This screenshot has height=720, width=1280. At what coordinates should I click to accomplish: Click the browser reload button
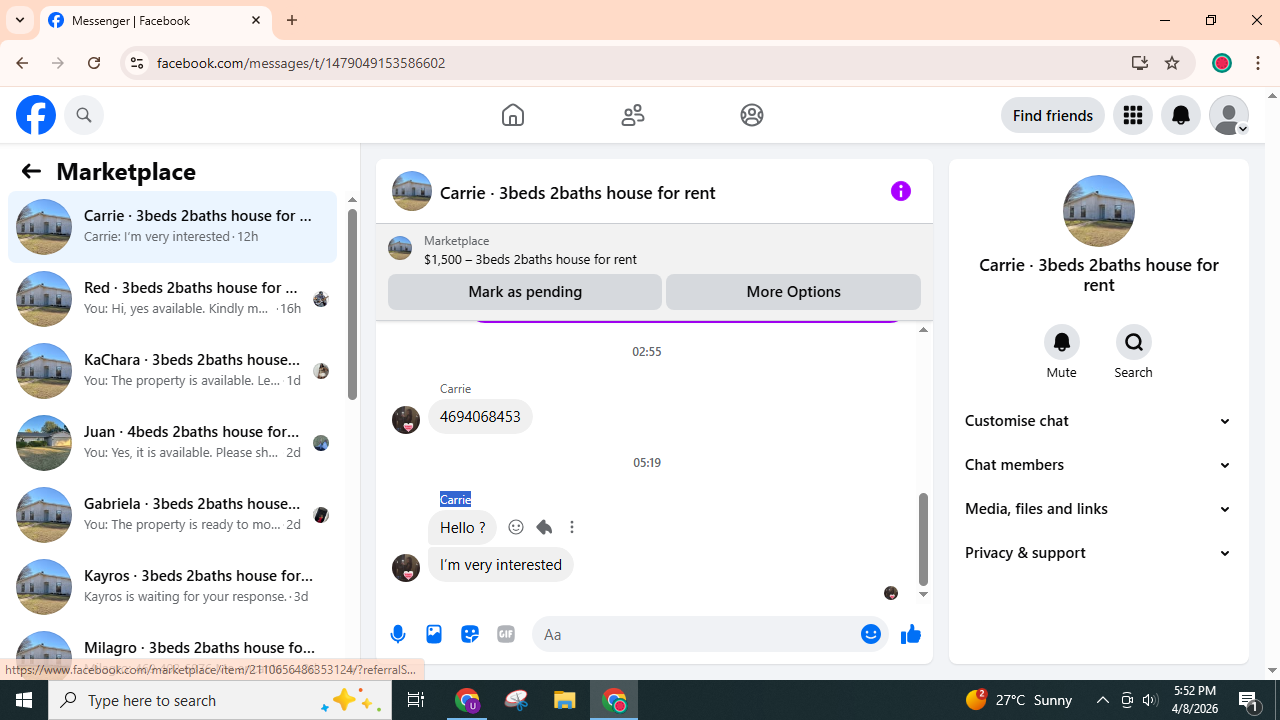click(94, 63)
